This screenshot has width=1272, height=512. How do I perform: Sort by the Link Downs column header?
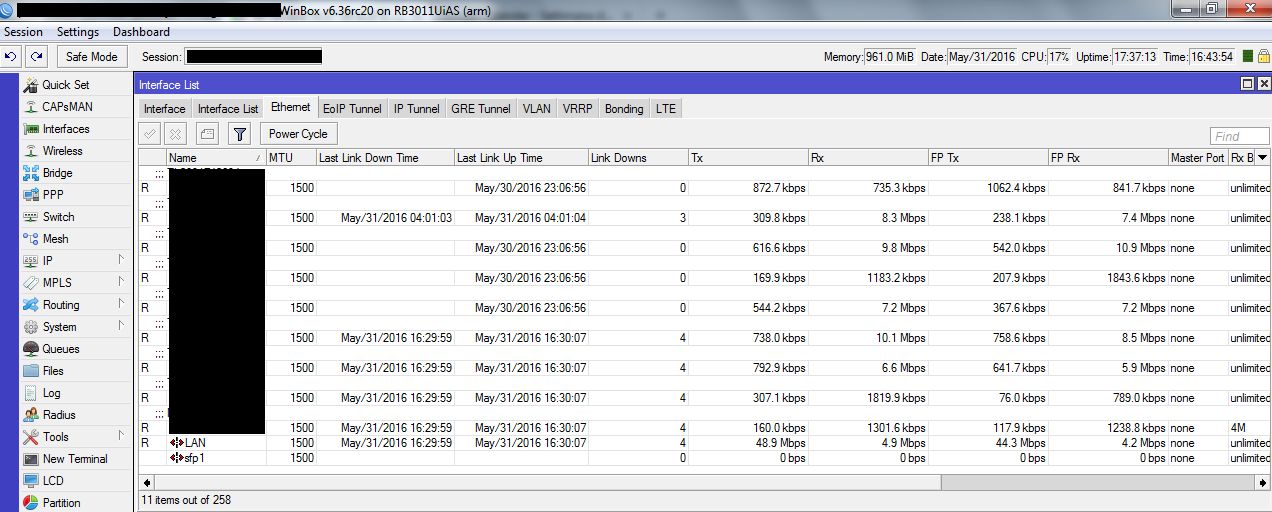pos(638,158)
